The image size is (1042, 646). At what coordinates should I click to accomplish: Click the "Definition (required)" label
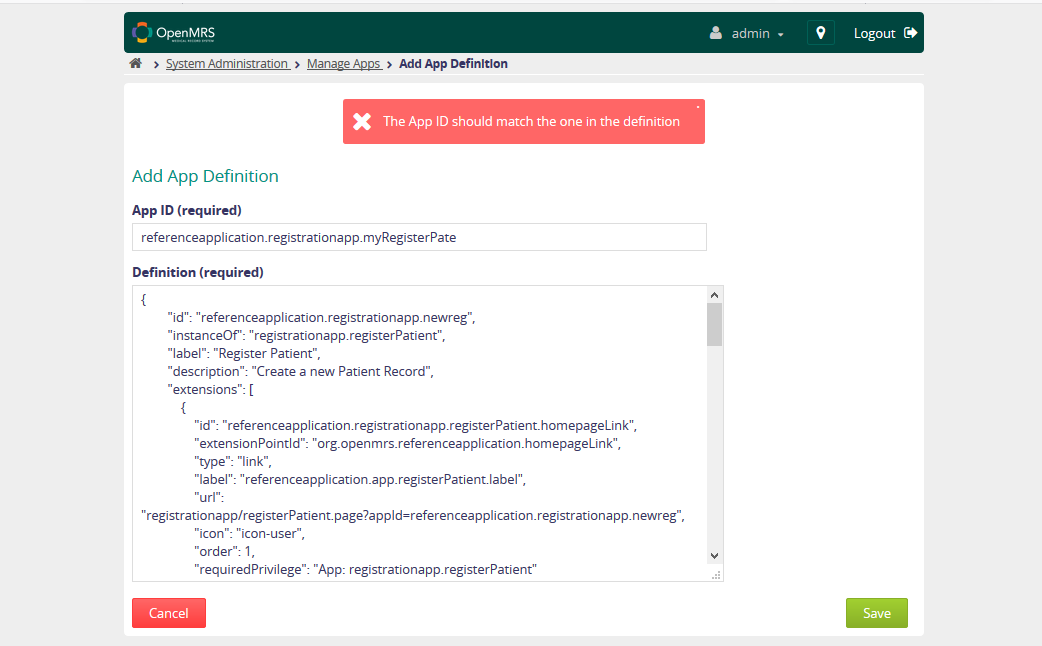coord(198,272)
